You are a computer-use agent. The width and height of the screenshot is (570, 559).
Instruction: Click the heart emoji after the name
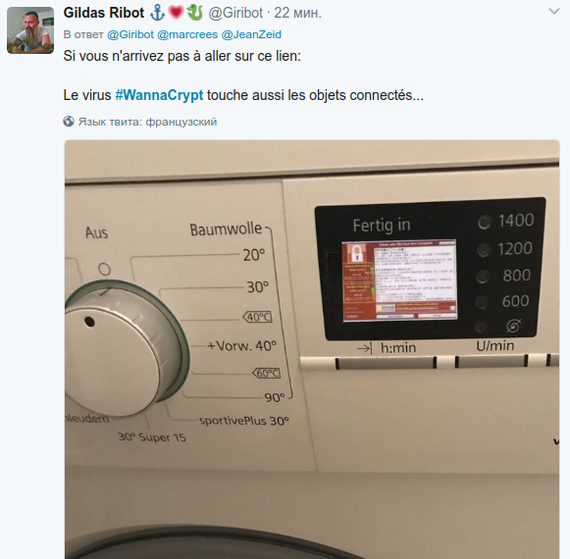pyautogui.click(x=176, y=13)
